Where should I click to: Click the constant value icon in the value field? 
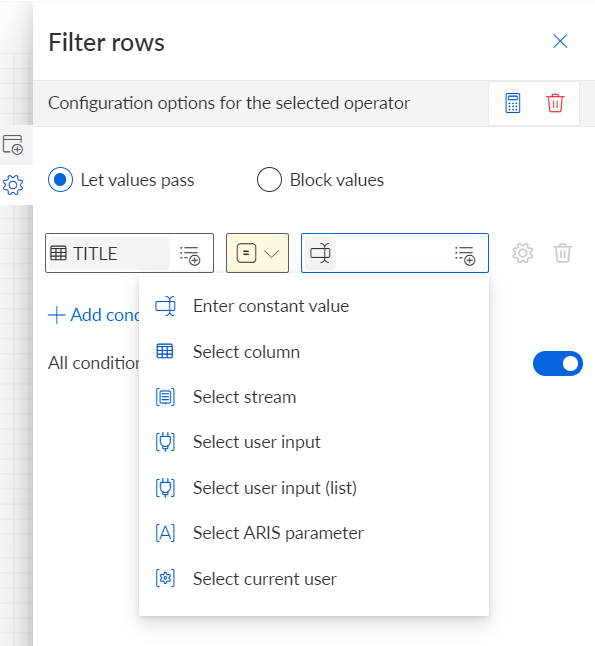coord(321,253)
